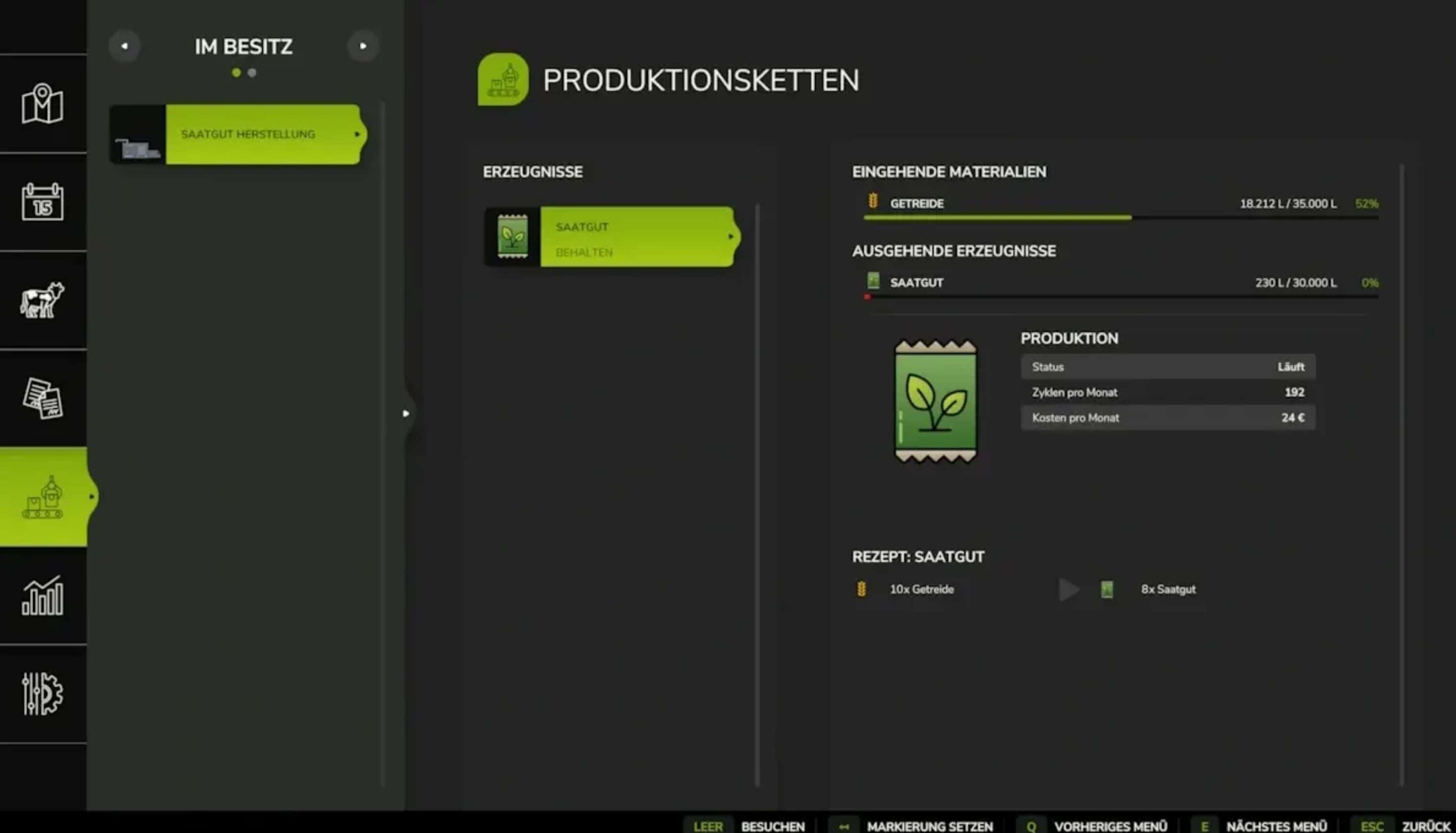Click Markierung Setzen button
1456x833 pixels.
coord(929,826)
